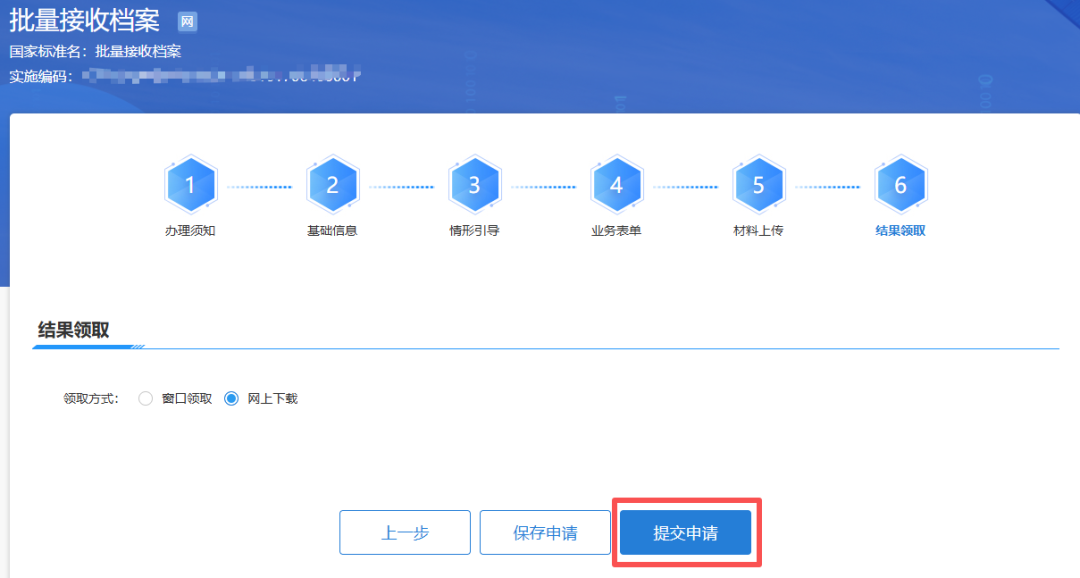Click the step 2 hexagon icon
The height and width of the screenshot is (578, 1080).
click(x=332, y=185)
